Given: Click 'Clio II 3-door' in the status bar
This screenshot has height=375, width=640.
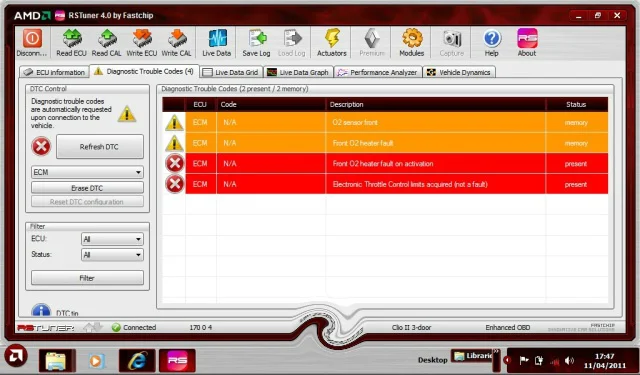Looking at the screenshot, I should point(411,328).
